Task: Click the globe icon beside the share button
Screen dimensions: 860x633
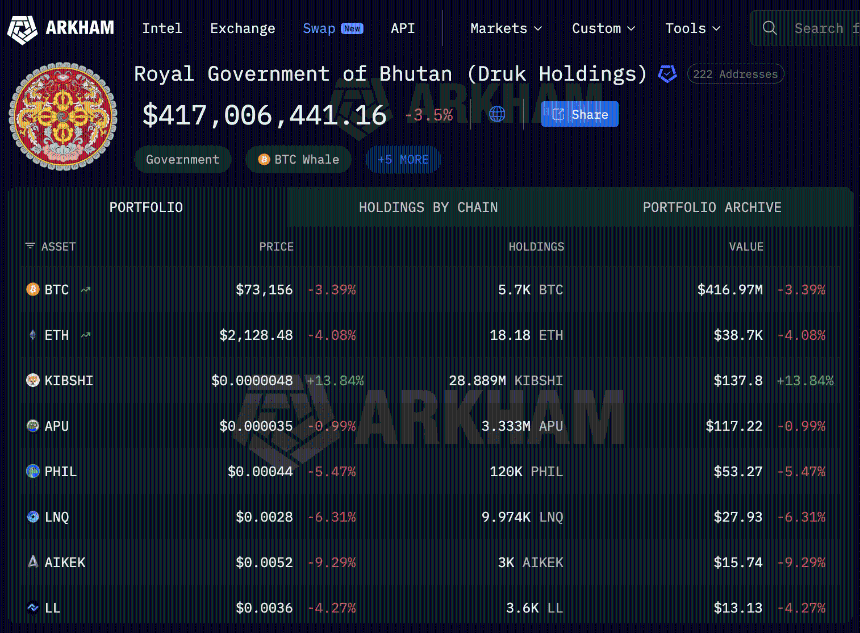Action: (497, 114)
